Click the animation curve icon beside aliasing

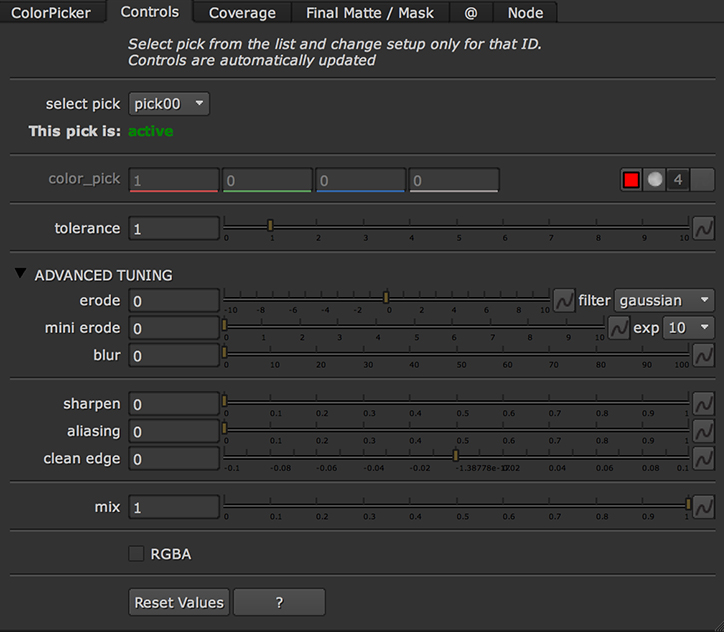tap(704, 431)
